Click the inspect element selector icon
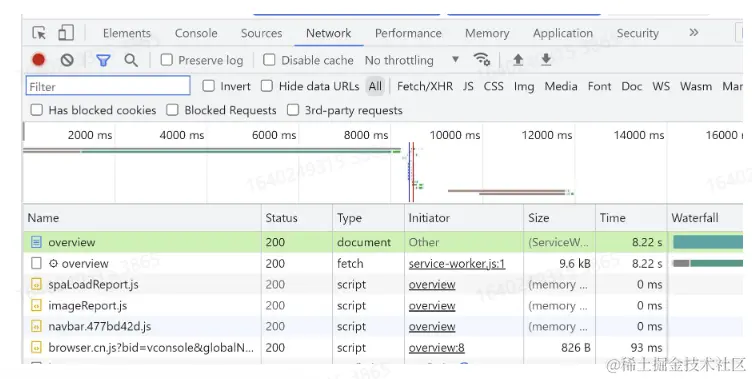The image size is (752, 379). (x=39, y=33)
